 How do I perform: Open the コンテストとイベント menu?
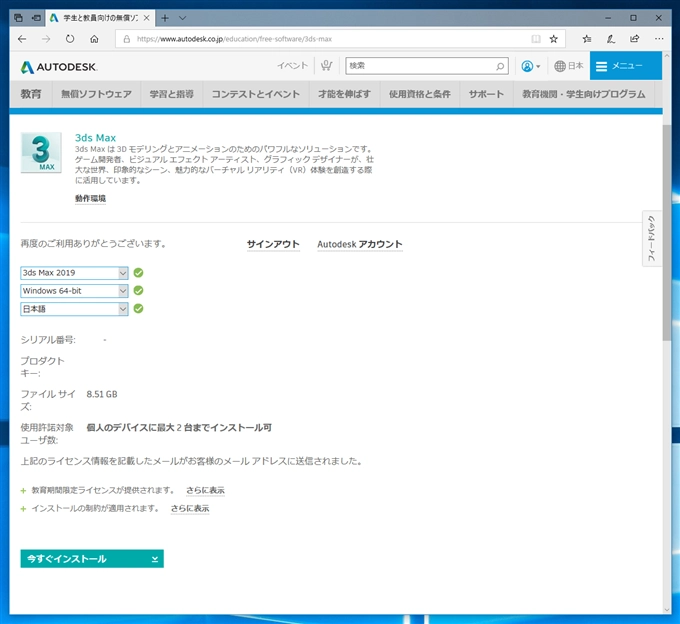[x=256, y=94]
